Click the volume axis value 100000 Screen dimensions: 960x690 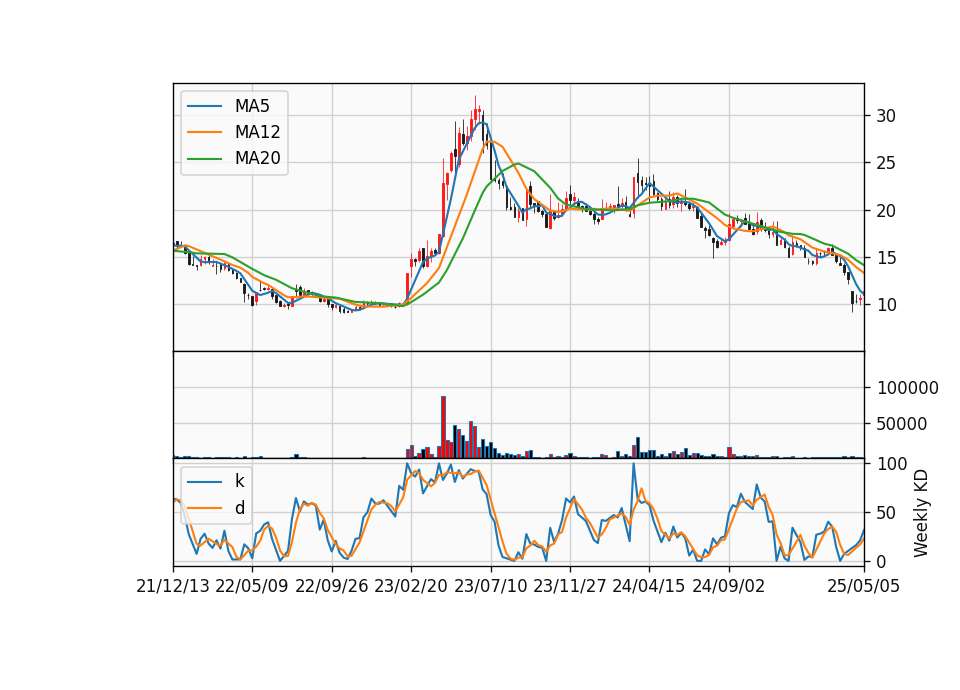click(x=907, y=388)
